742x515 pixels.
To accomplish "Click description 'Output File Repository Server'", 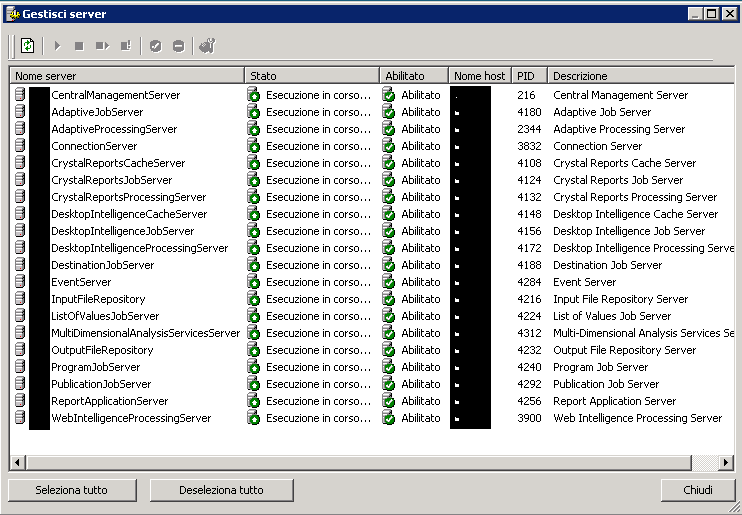I will point(625,350).
